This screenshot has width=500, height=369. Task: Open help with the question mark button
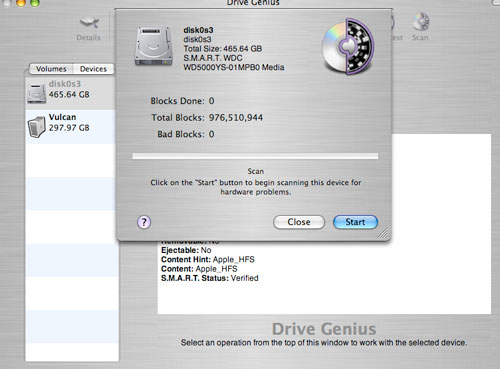[x=144, y=222]
